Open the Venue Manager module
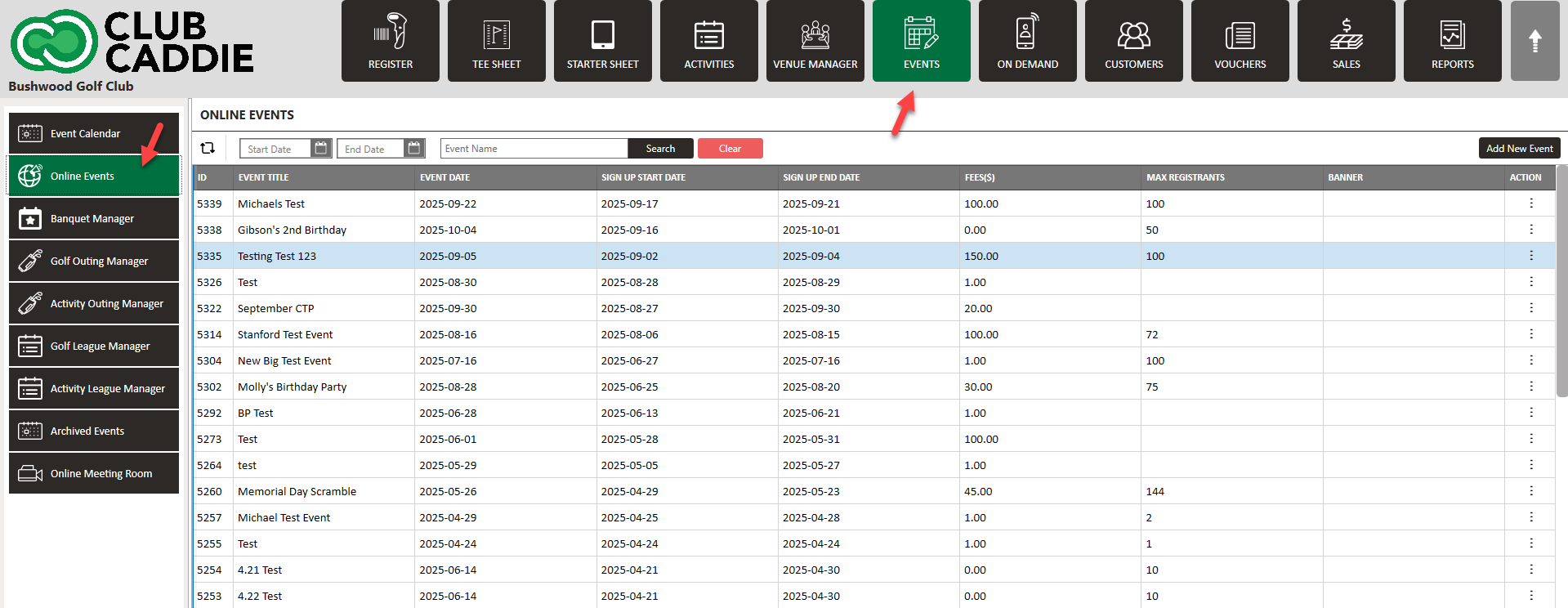The height and width of the screenshot is (608, 1568). (815, 41)
